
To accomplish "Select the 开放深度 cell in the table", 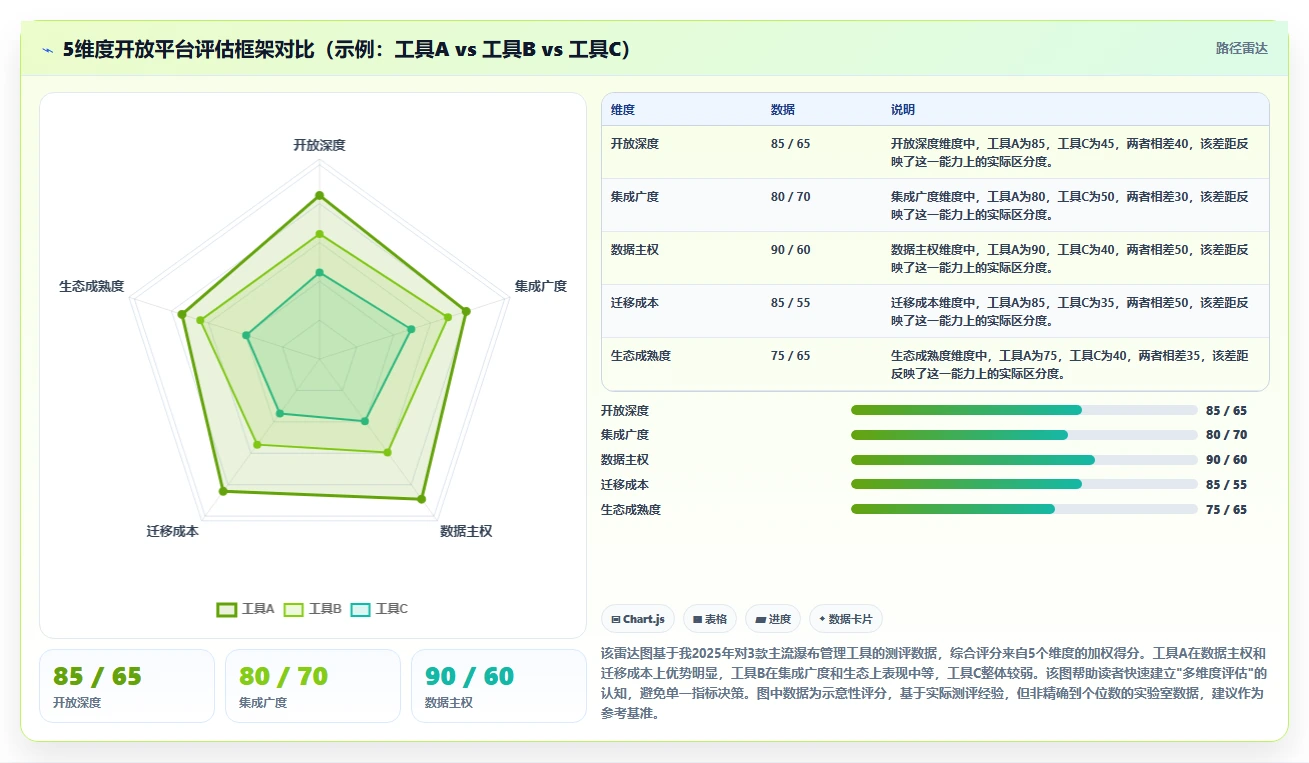I will 635,144.
